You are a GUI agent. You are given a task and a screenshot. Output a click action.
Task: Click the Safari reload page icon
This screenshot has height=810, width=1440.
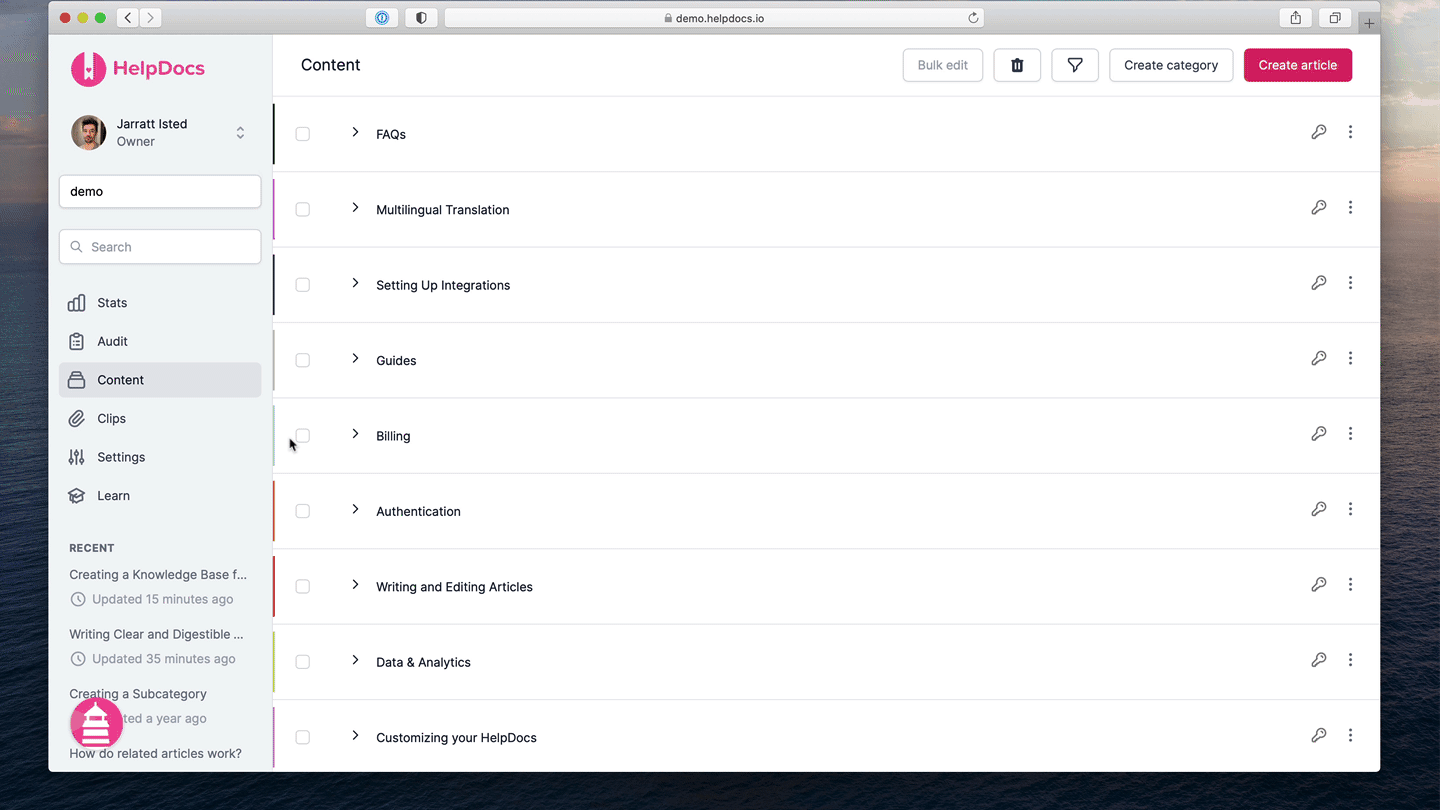[x=973, y=18]
